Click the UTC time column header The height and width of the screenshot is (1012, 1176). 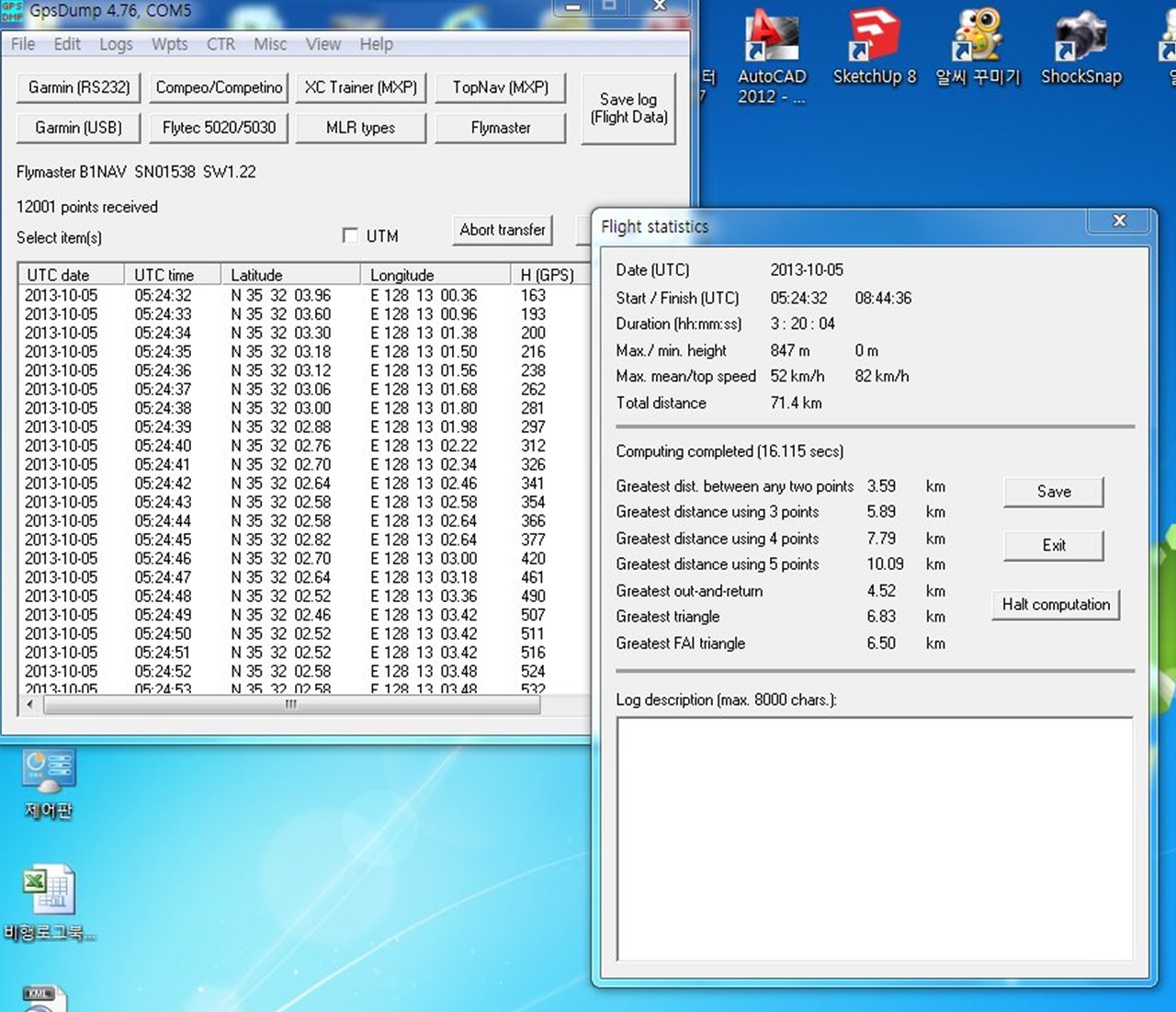click(x=173, y=275)
